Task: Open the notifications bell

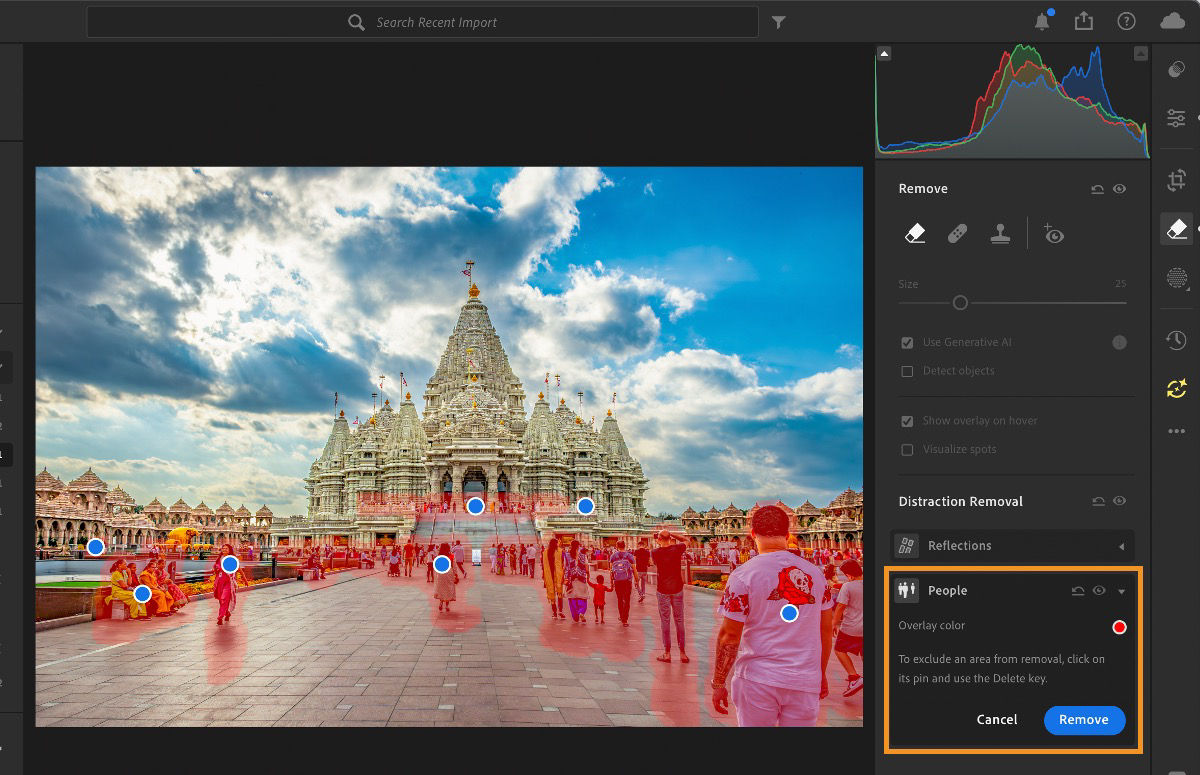Action: tap(1044, 21)
